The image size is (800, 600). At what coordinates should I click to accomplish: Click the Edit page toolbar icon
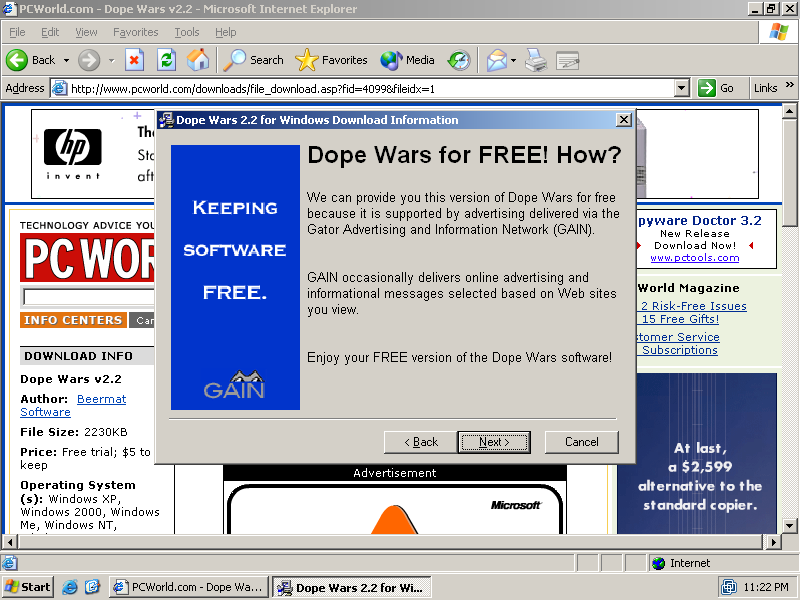coord(567,60)
